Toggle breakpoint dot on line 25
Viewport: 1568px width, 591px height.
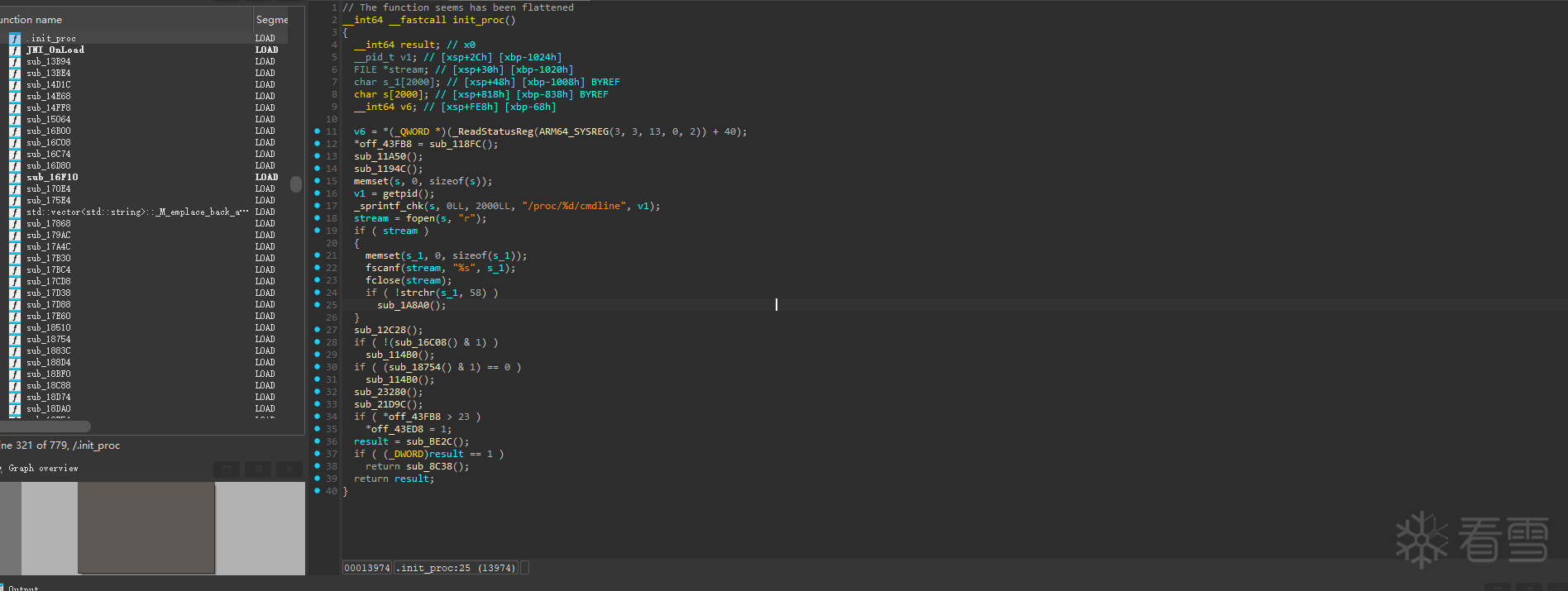[317, 305]
